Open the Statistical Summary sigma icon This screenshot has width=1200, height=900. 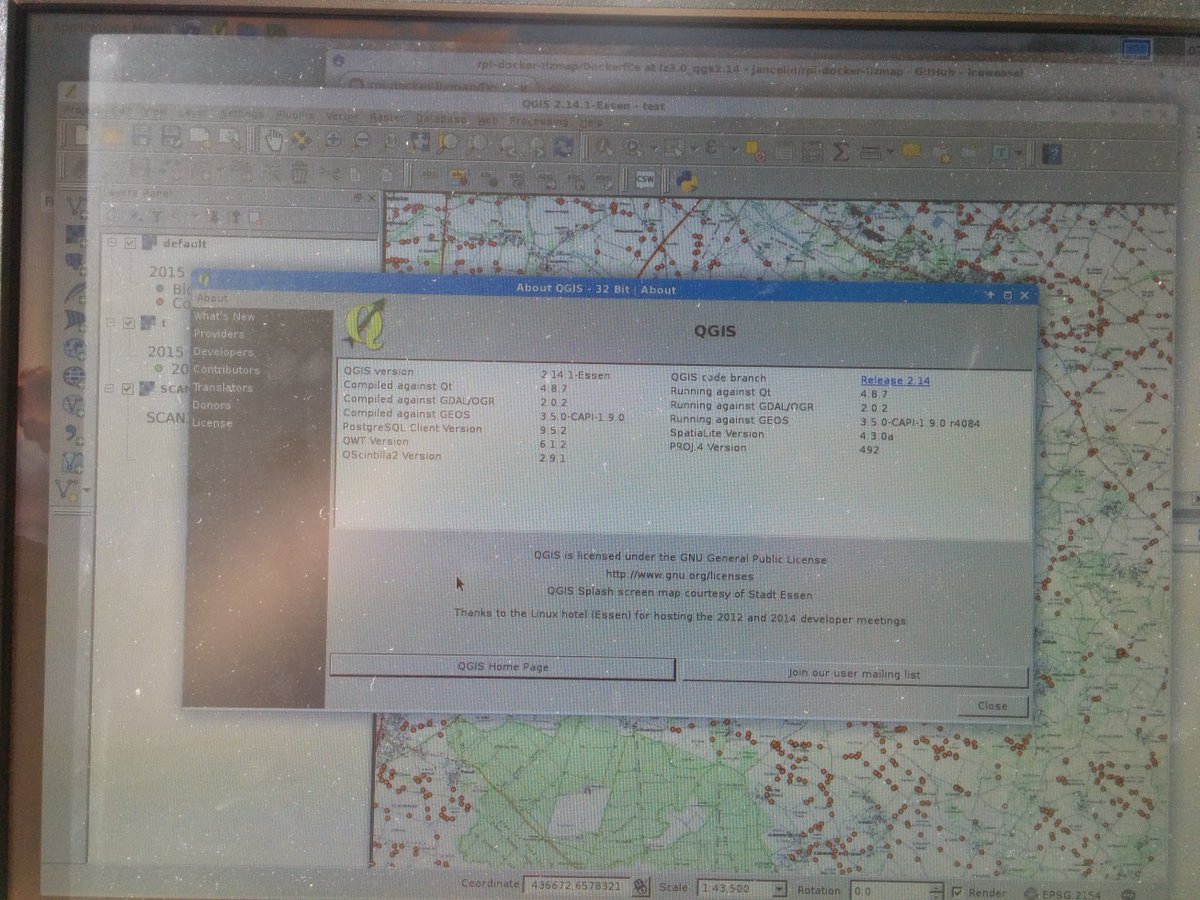pyautogui.click(x=841, y=151)
